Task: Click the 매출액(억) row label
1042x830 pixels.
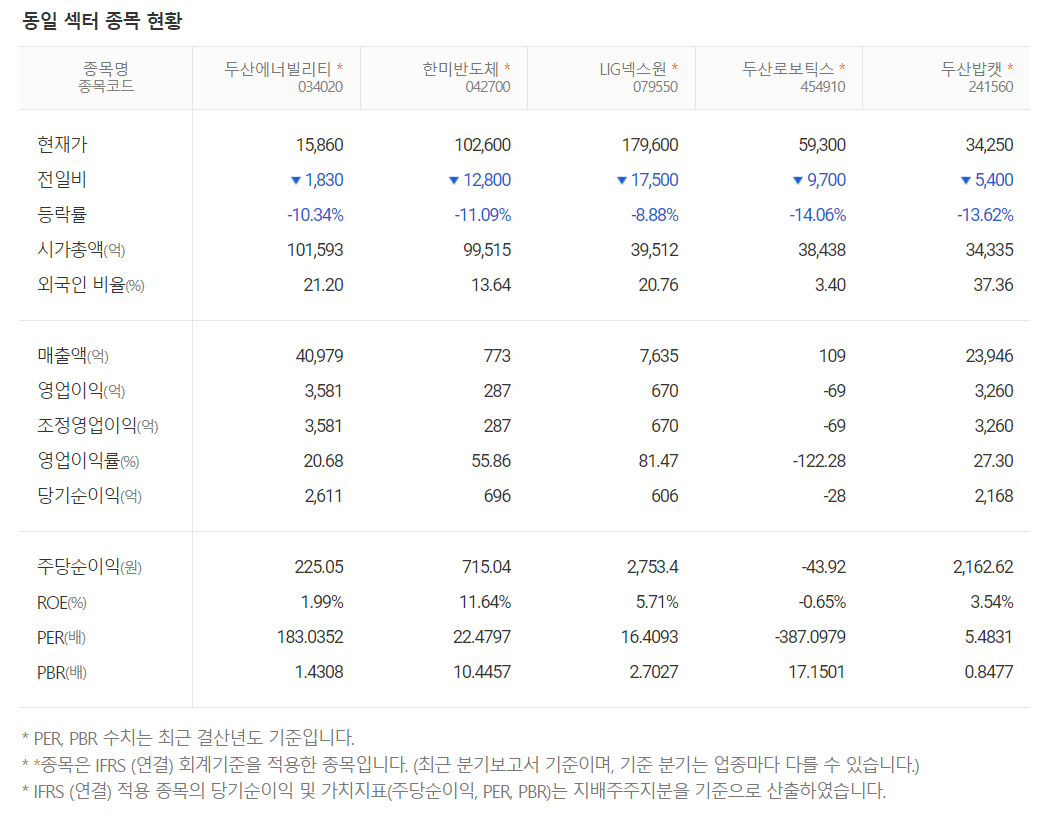Action: click(73, 356)
